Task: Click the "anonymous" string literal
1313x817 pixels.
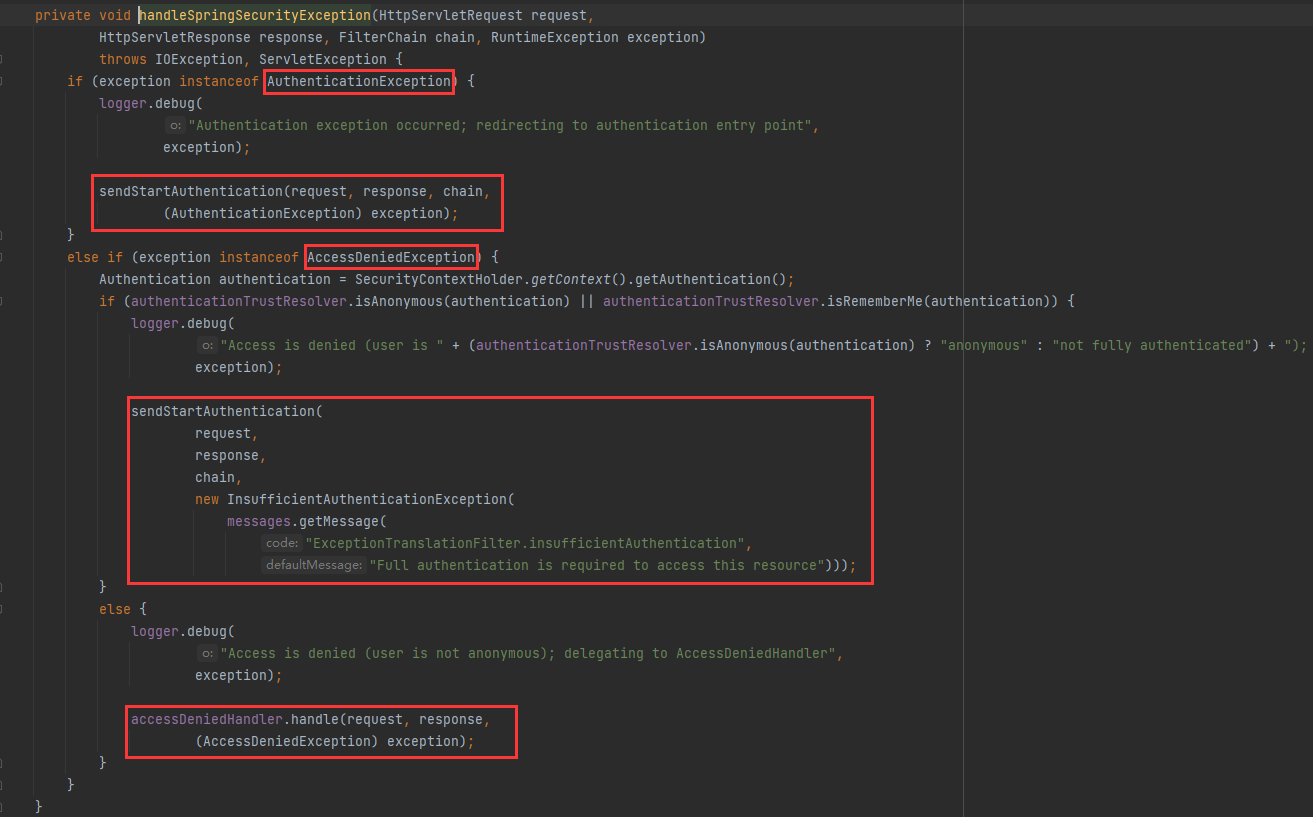Action: tap(983, 345)
